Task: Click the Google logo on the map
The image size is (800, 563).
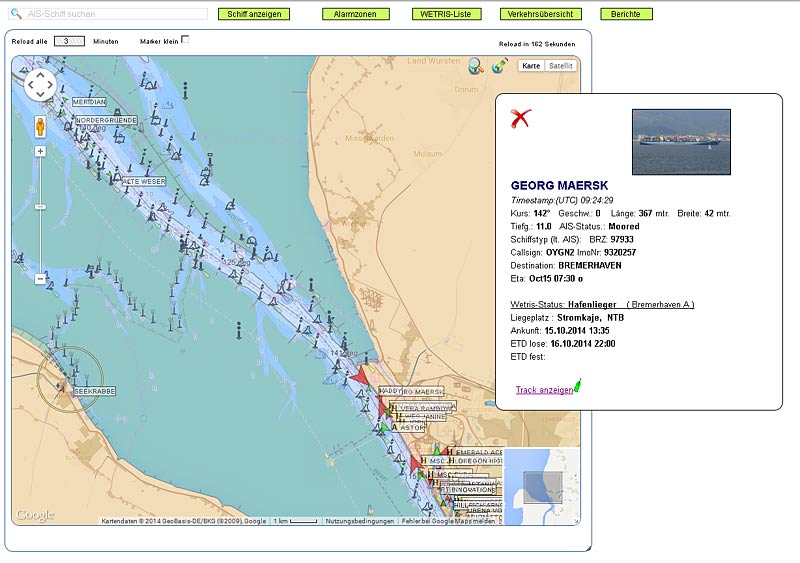Action: click(x=34, y=514)
